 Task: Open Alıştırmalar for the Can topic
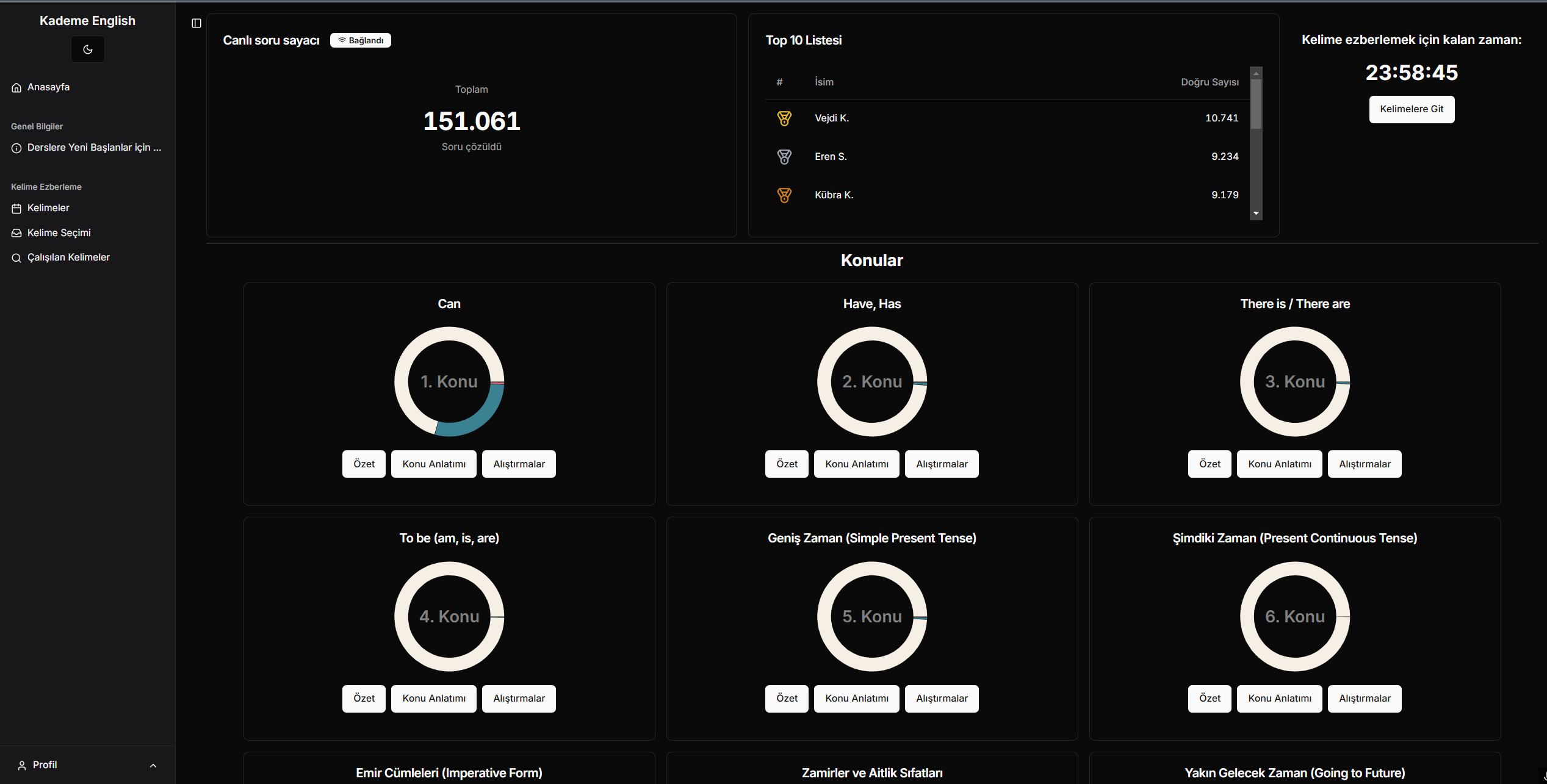click(x=519, y=464)
